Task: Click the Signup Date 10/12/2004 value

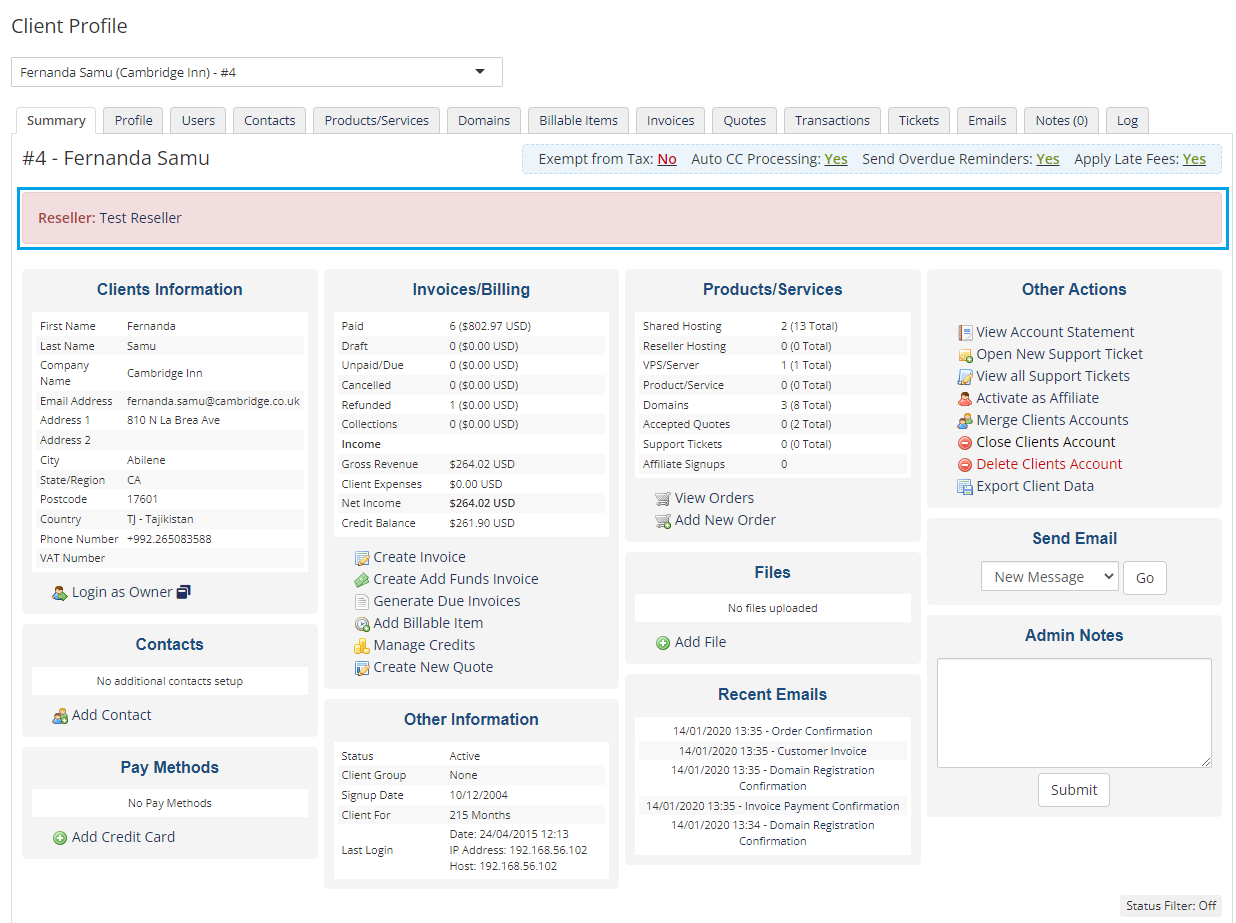Action: coord(479,795)
